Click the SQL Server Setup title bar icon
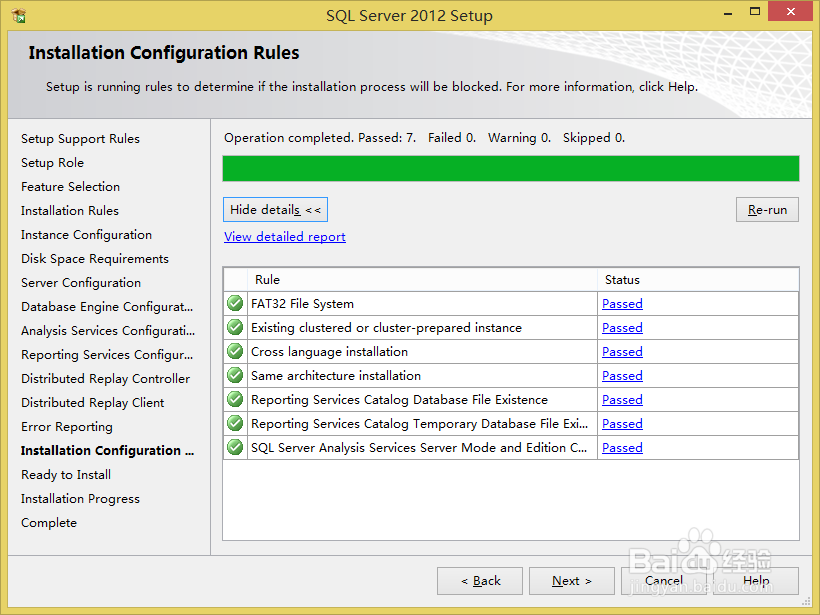 click(x=16, y=14)
